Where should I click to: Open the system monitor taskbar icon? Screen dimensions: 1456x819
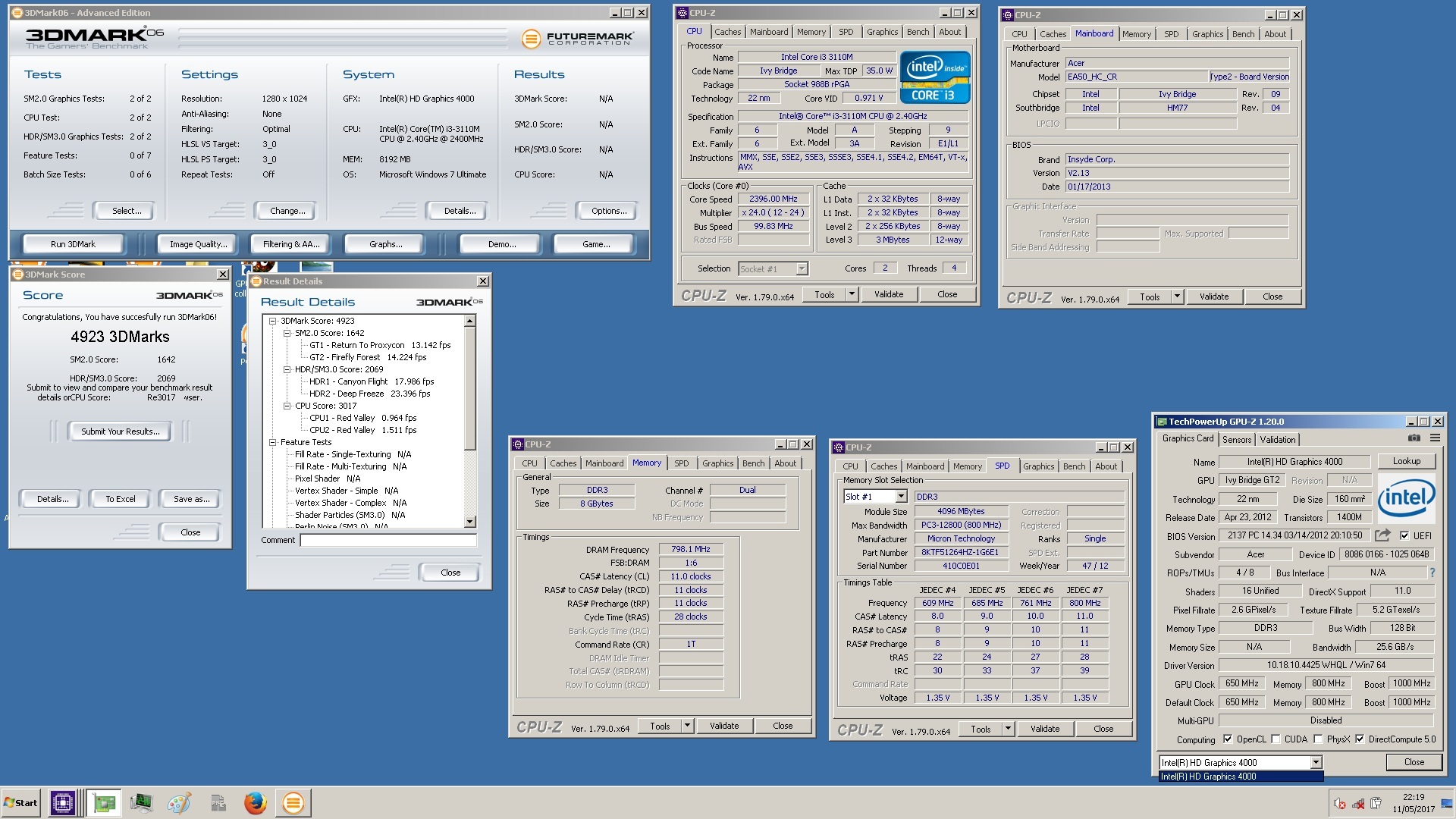pyautogui.click(x=141, y=802)
